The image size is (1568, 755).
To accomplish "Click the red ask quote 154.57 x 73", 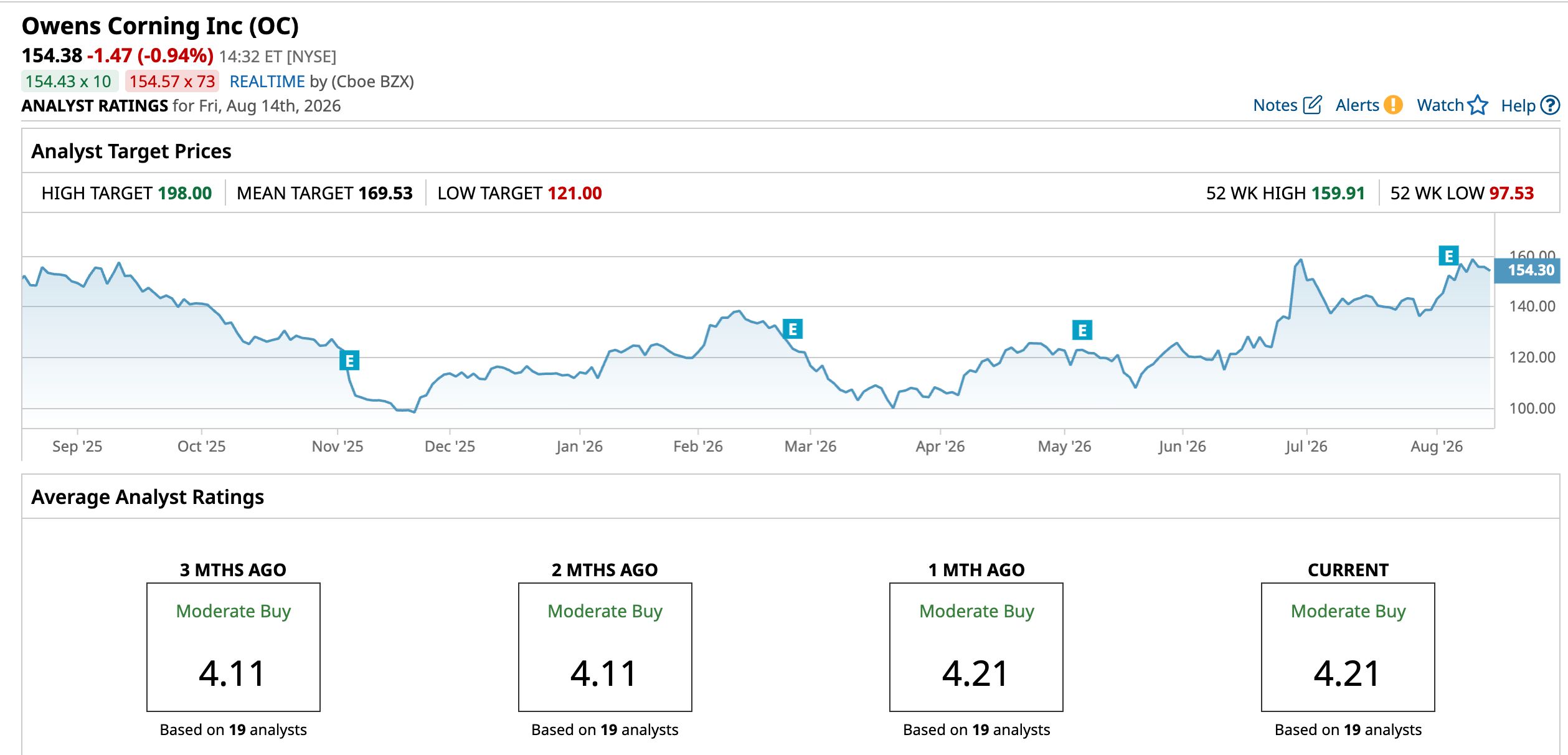I will (x=172, y=82).
